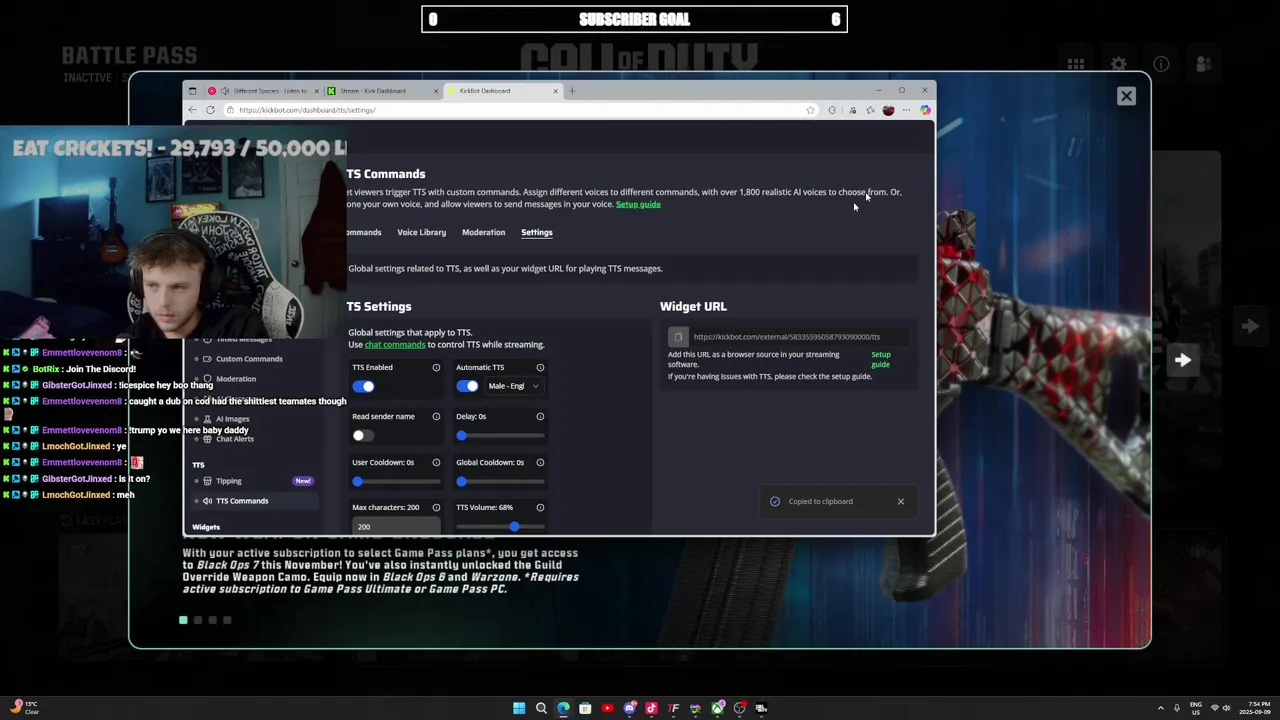Open Xbox app from taskbar
The image size is (1280, 720).
point(717,708)
